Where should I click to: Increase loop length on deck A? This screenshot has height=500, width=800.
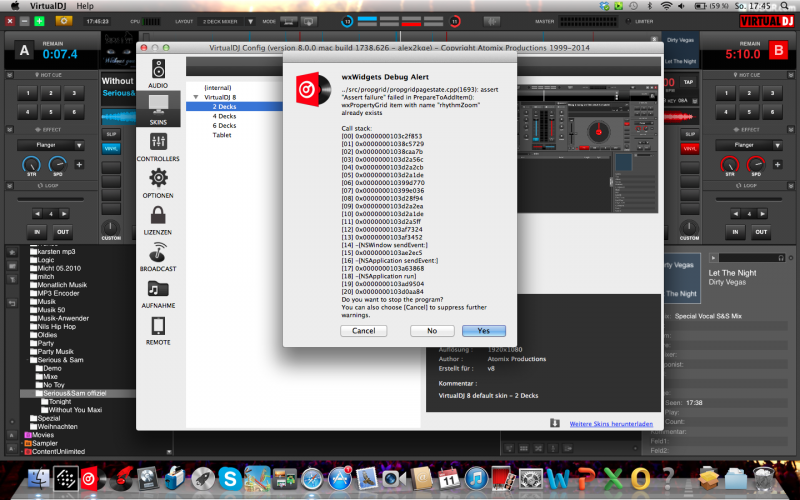[x=64, y=214]
